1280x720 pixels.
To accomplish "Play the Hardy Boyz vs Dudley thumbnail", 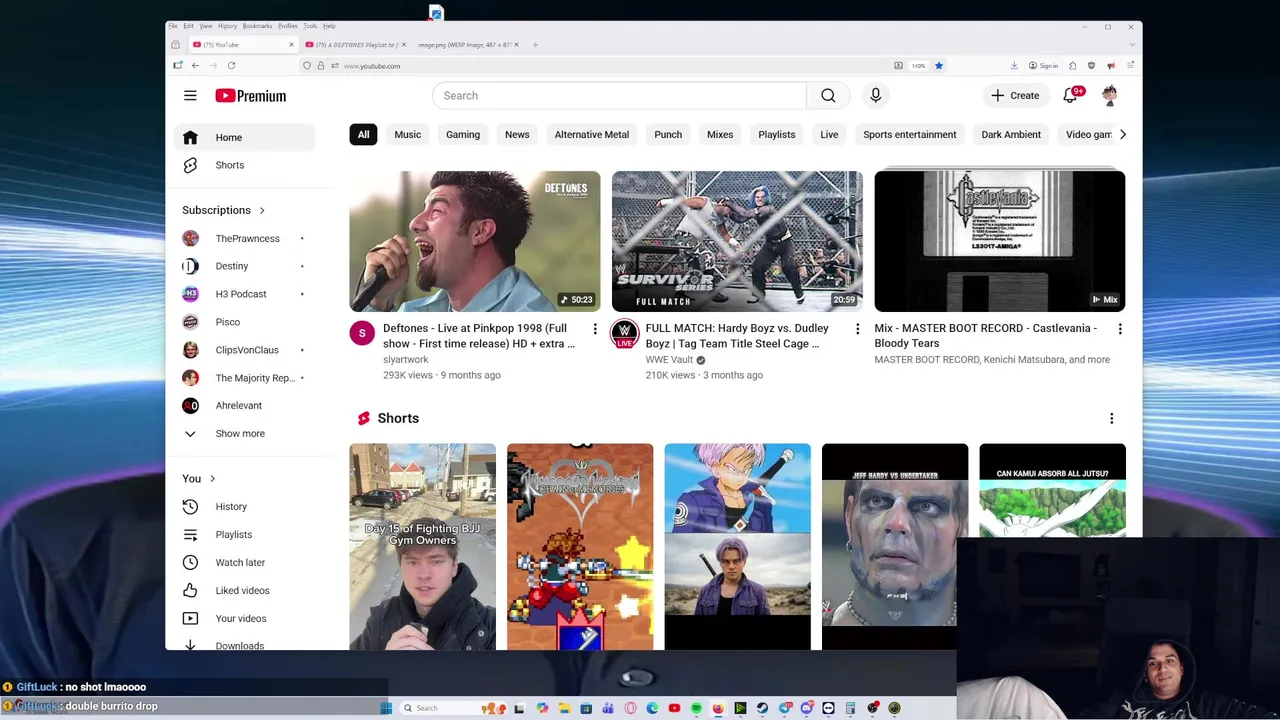I will (x=737, y=241).
